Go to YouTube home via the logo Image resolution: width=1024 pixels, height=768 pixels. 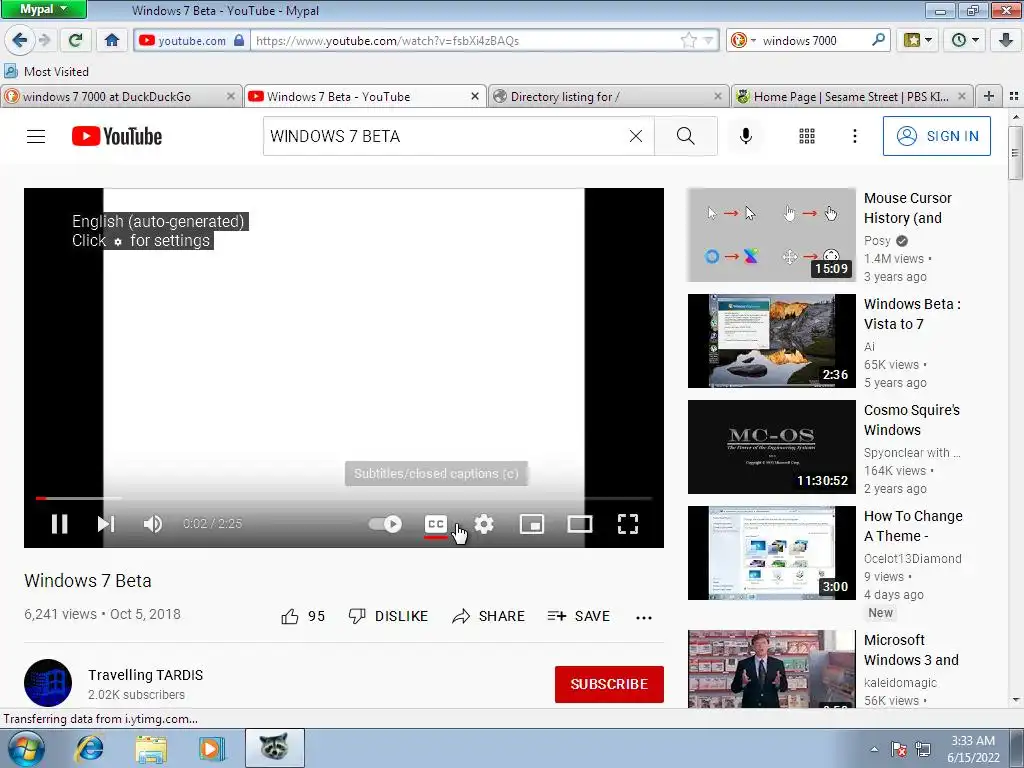[117, 136]
